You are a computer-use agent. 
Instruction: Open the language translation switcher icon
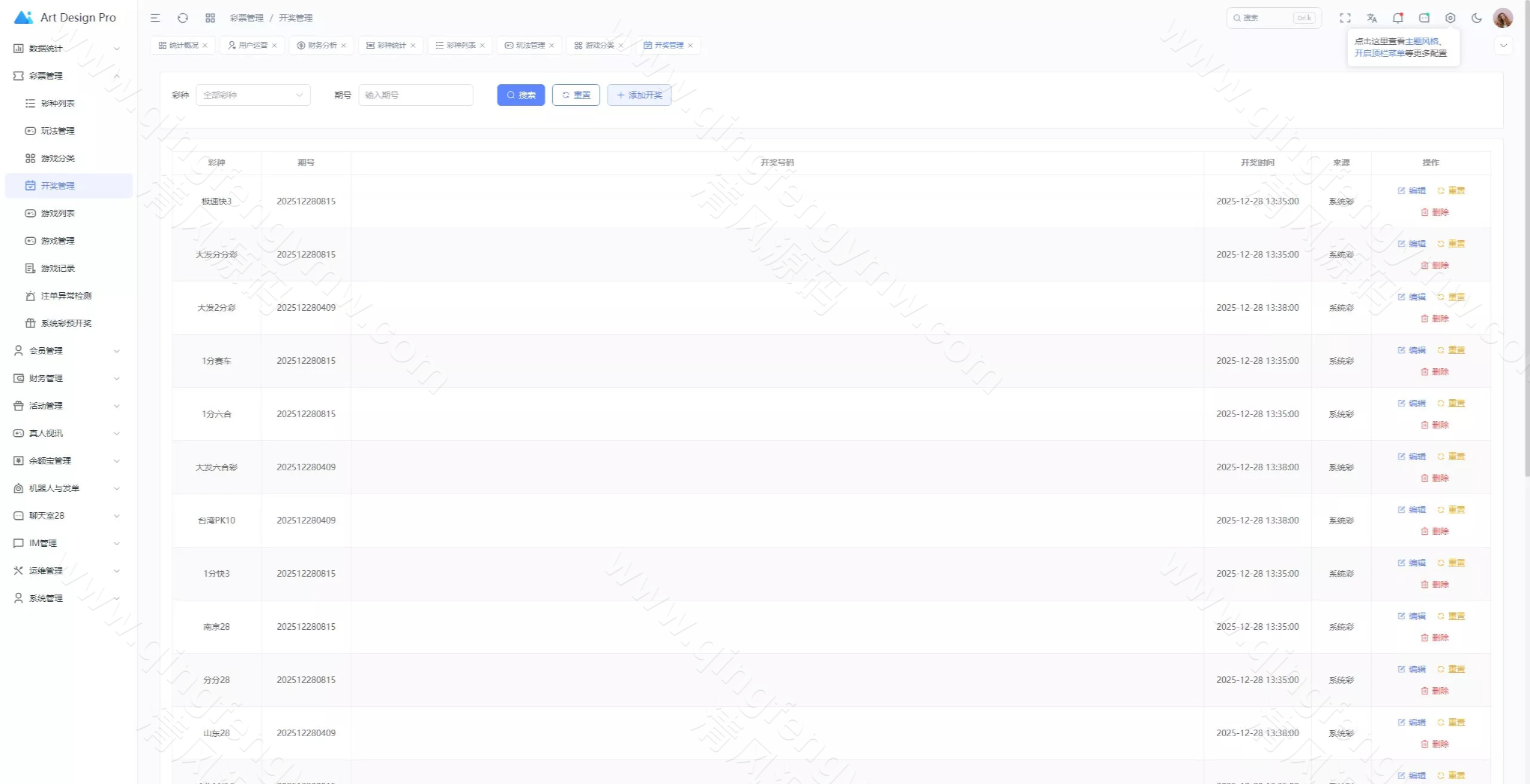tap(1372, 18)
